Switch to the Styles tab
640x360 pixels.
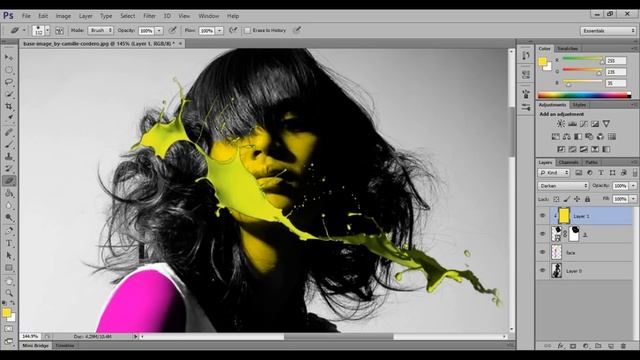pyautogui.click(x=579, y=105)
